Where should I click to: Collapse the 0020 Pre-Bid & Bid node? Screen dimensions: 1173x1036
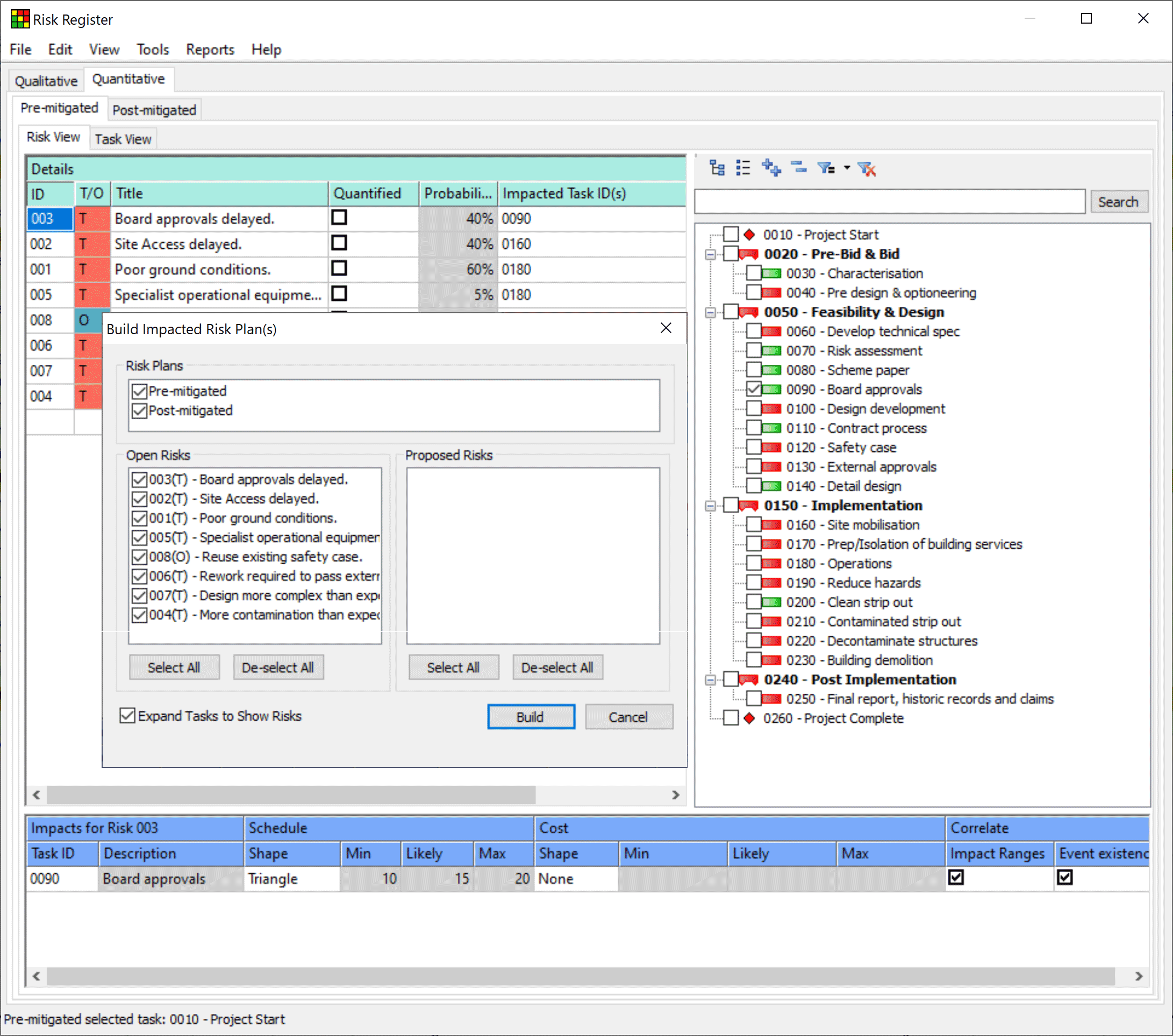point(711,254)
